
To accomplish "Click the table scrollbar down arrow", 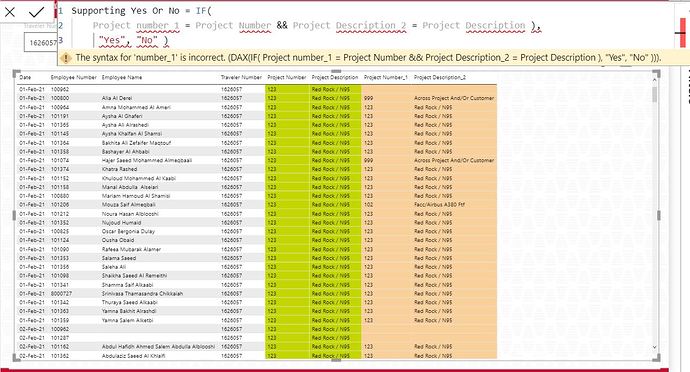I will pyautogui.click(x=654, y=347).
